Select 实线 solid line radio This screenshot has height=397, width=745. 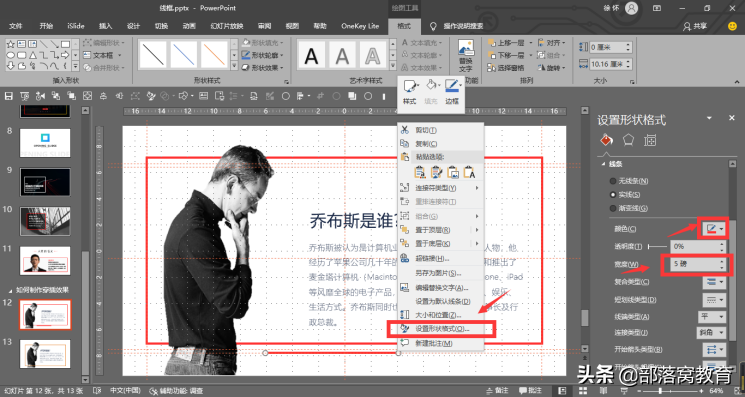pyautogui.click(x=613, y=195)
